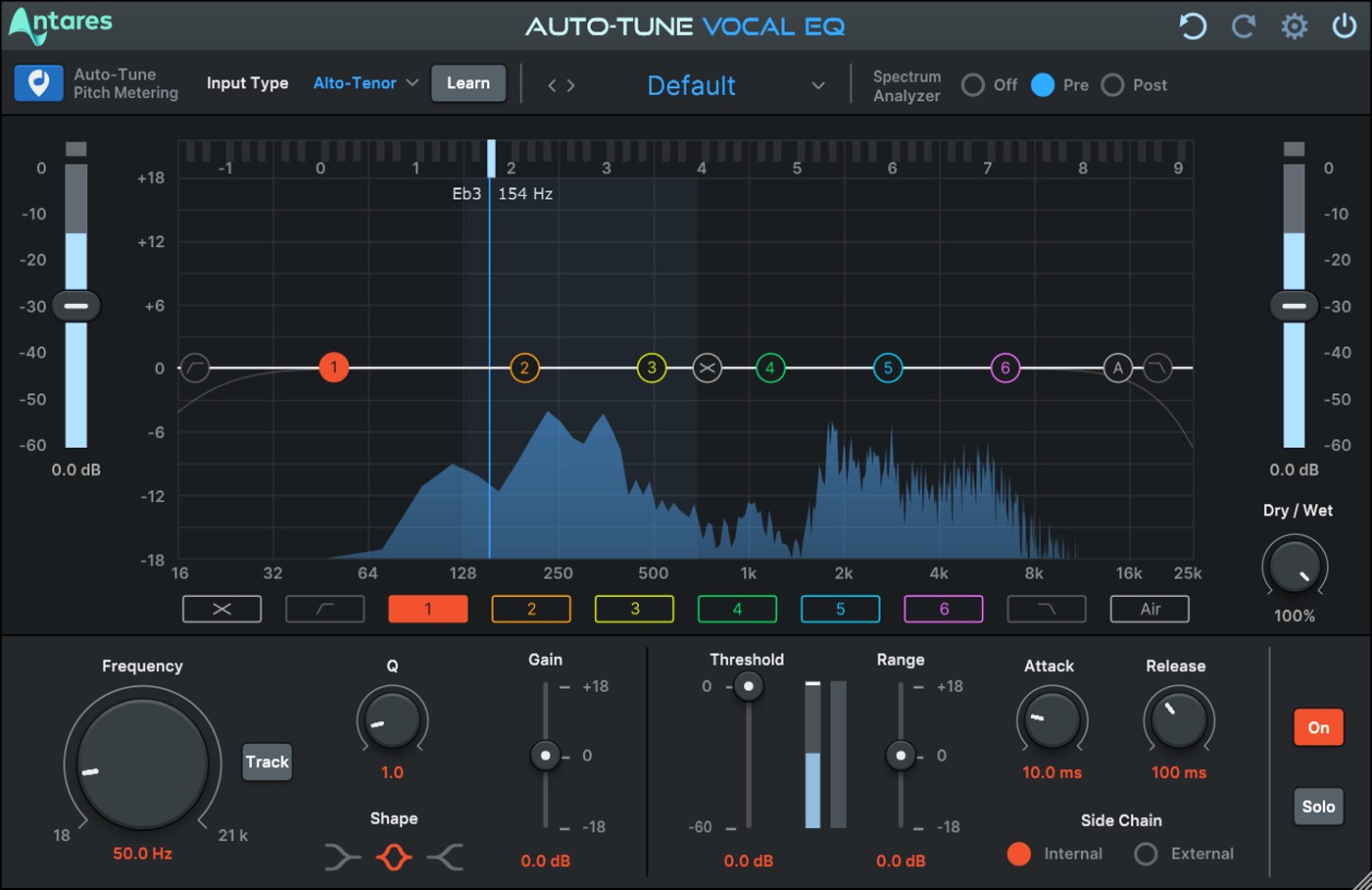1372x890 pixels.
Task: Open settings via the gear icon
Action: [1295, 26]
